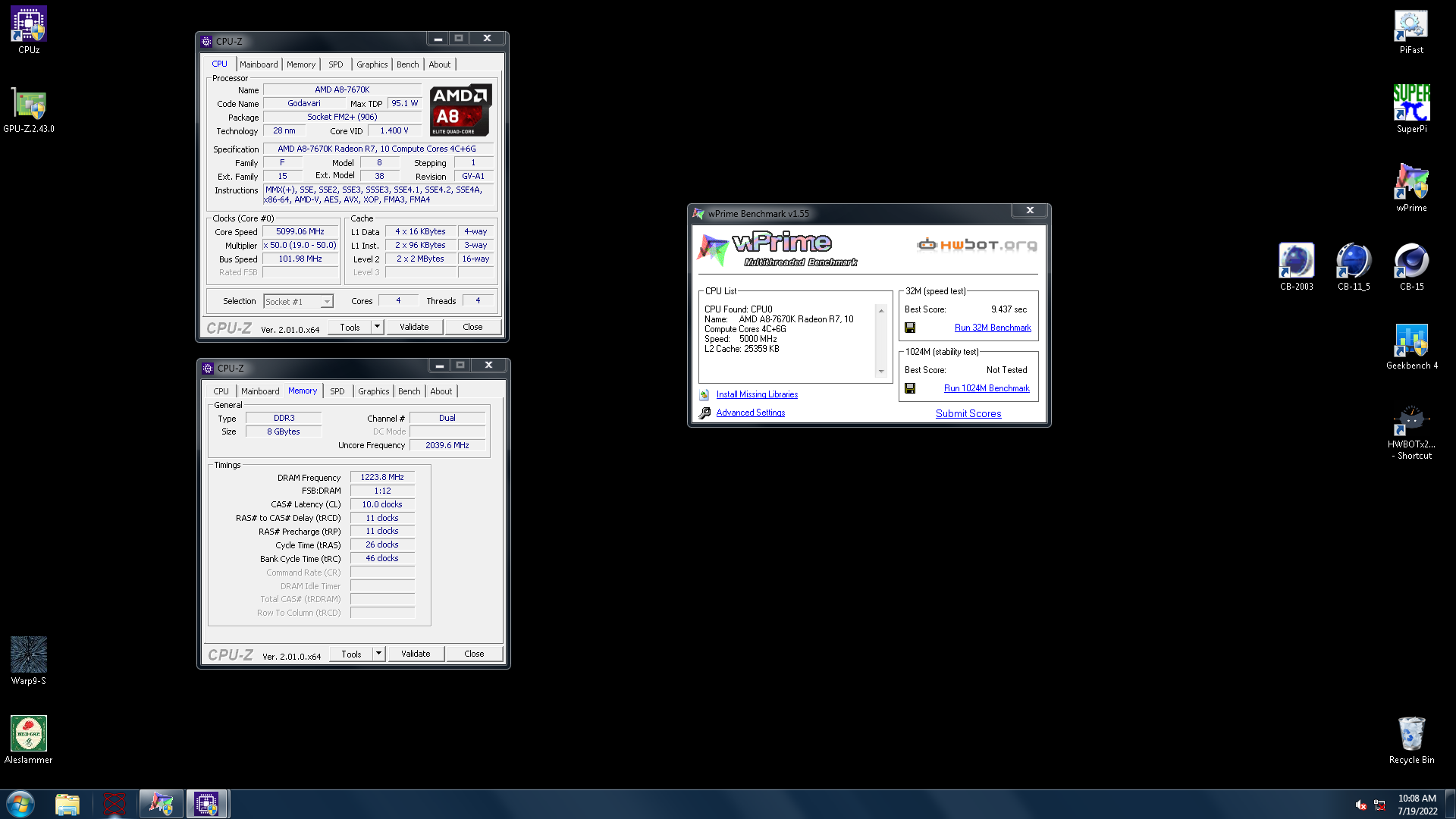
Task: Switch to Graphics tab in top CPU-Z
Action: (x=372, y=64)
